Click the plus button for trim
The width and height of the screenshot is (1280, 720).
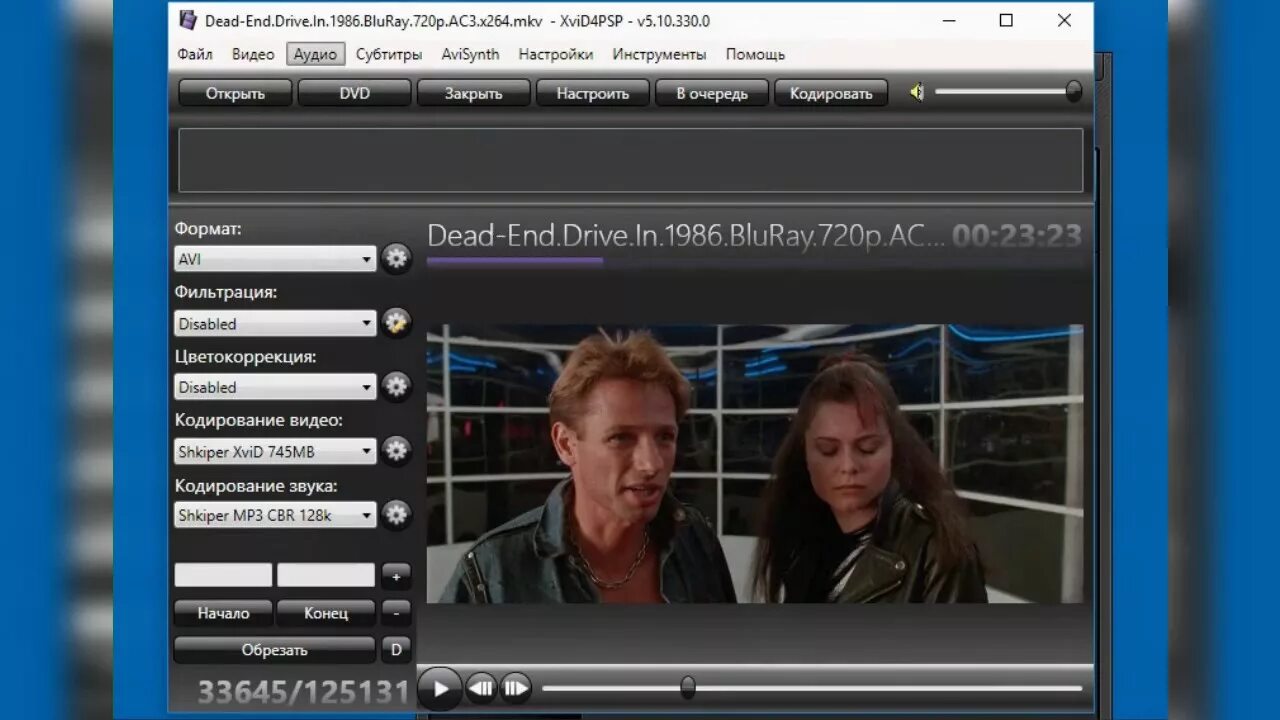396,576
